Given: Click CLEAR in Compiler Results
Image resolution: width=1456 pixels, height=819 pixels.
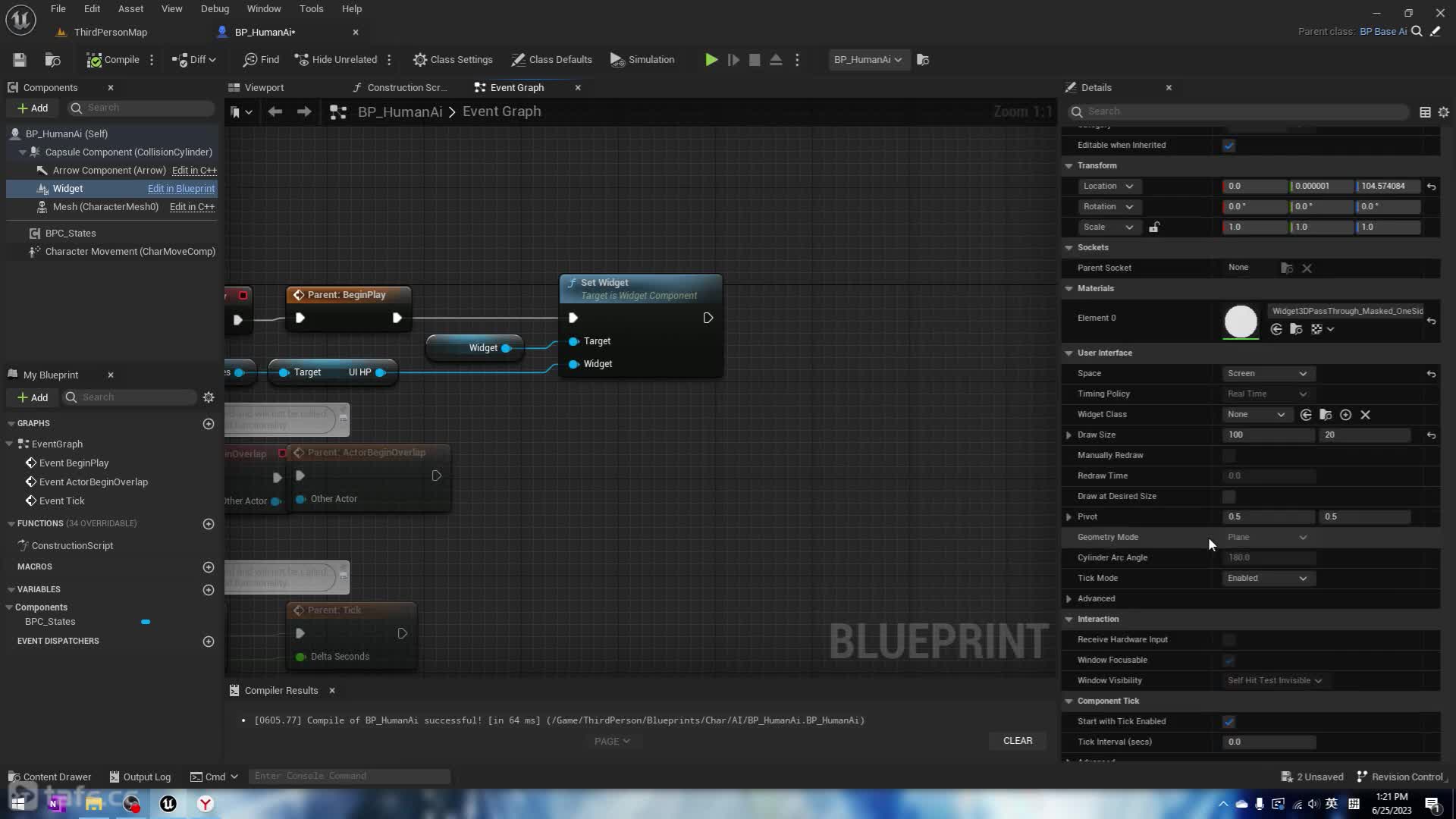Looking at the screenshot, I should (1017, 741).
